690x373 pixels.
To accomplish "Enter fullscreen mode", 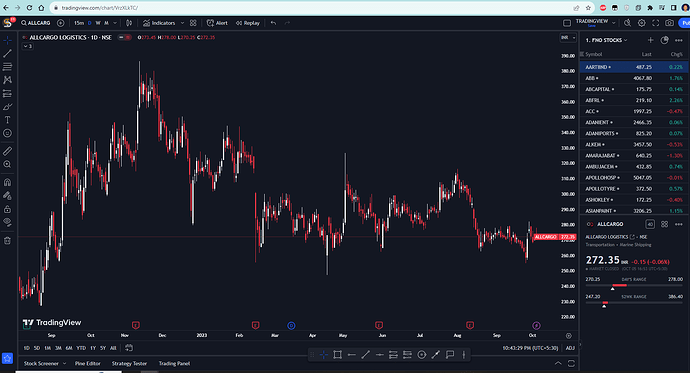I will (656, 23).
